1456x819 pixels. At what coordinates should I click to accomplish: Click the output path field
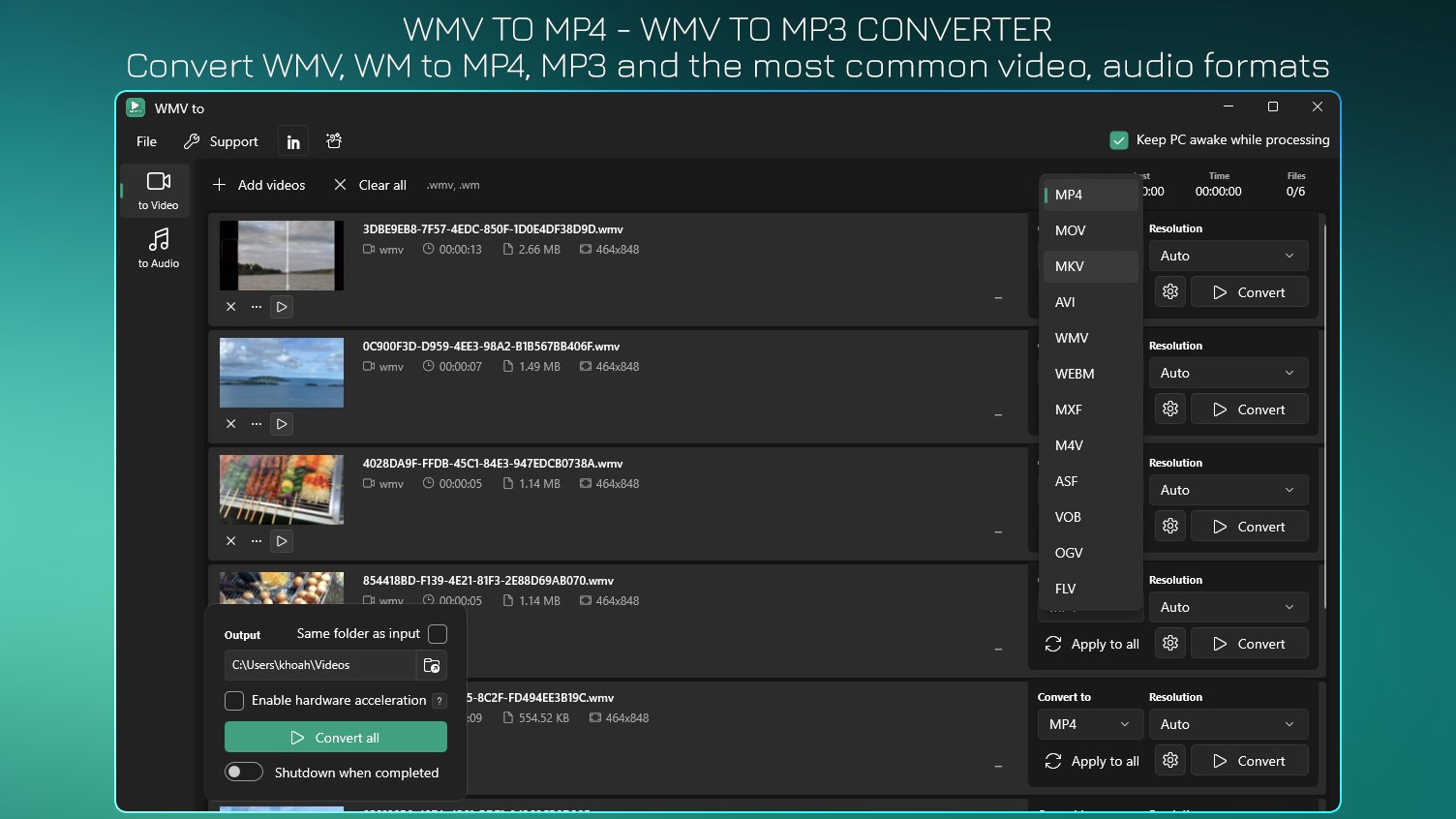coord(319,665)
